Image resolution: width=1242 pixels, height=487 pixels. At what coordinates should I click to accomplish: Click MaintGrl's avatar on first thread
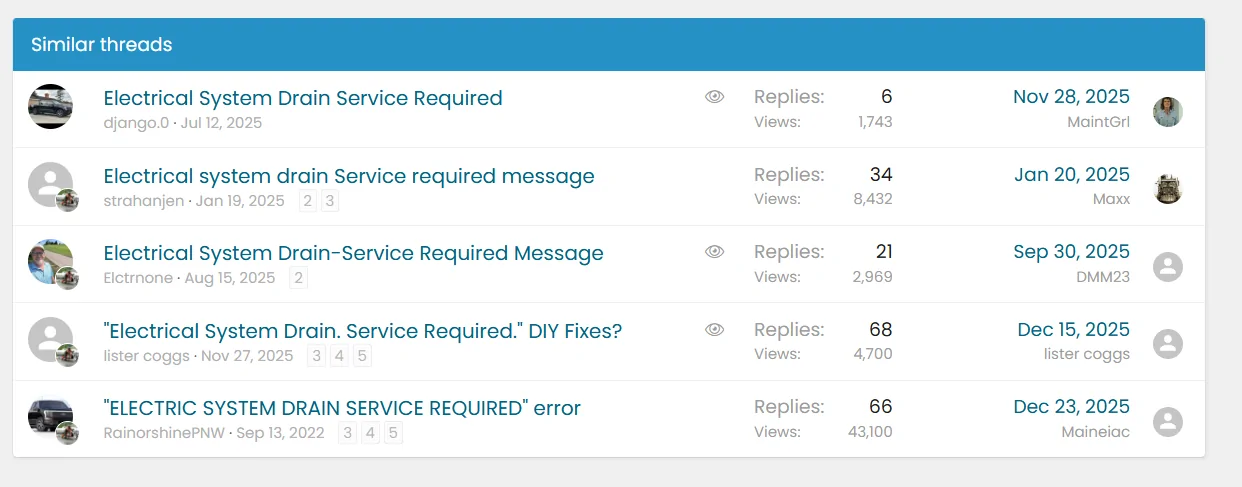coord(1168,112)
